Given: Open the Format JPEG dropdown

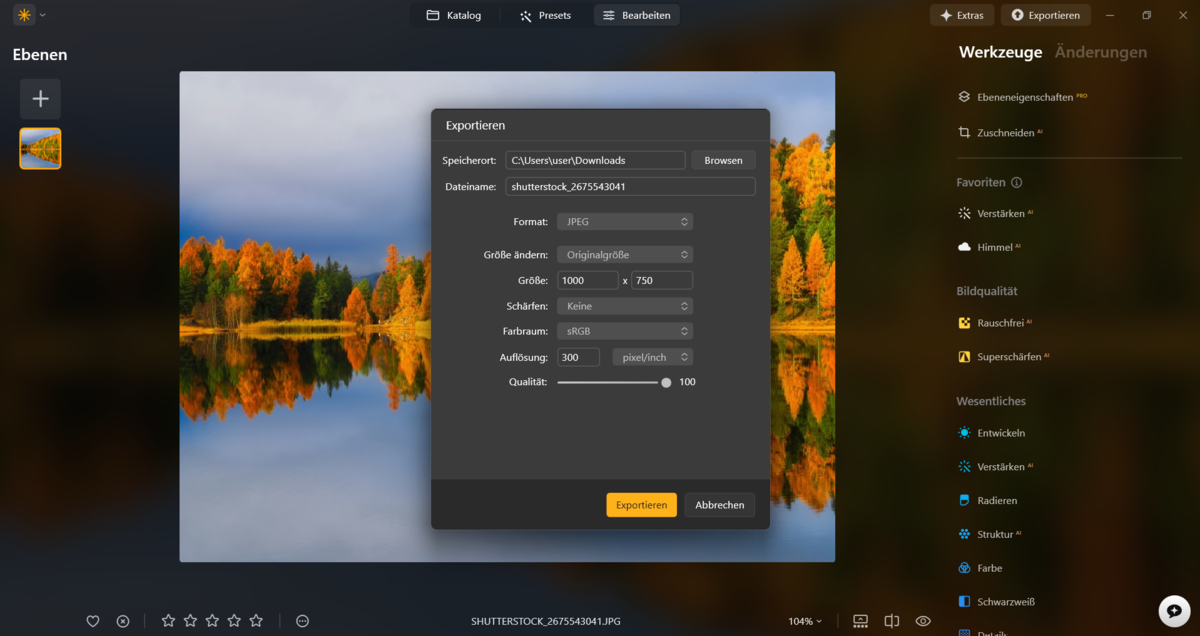Looking at the screenshot, I should pyautogui.click(x=625, y=222).
